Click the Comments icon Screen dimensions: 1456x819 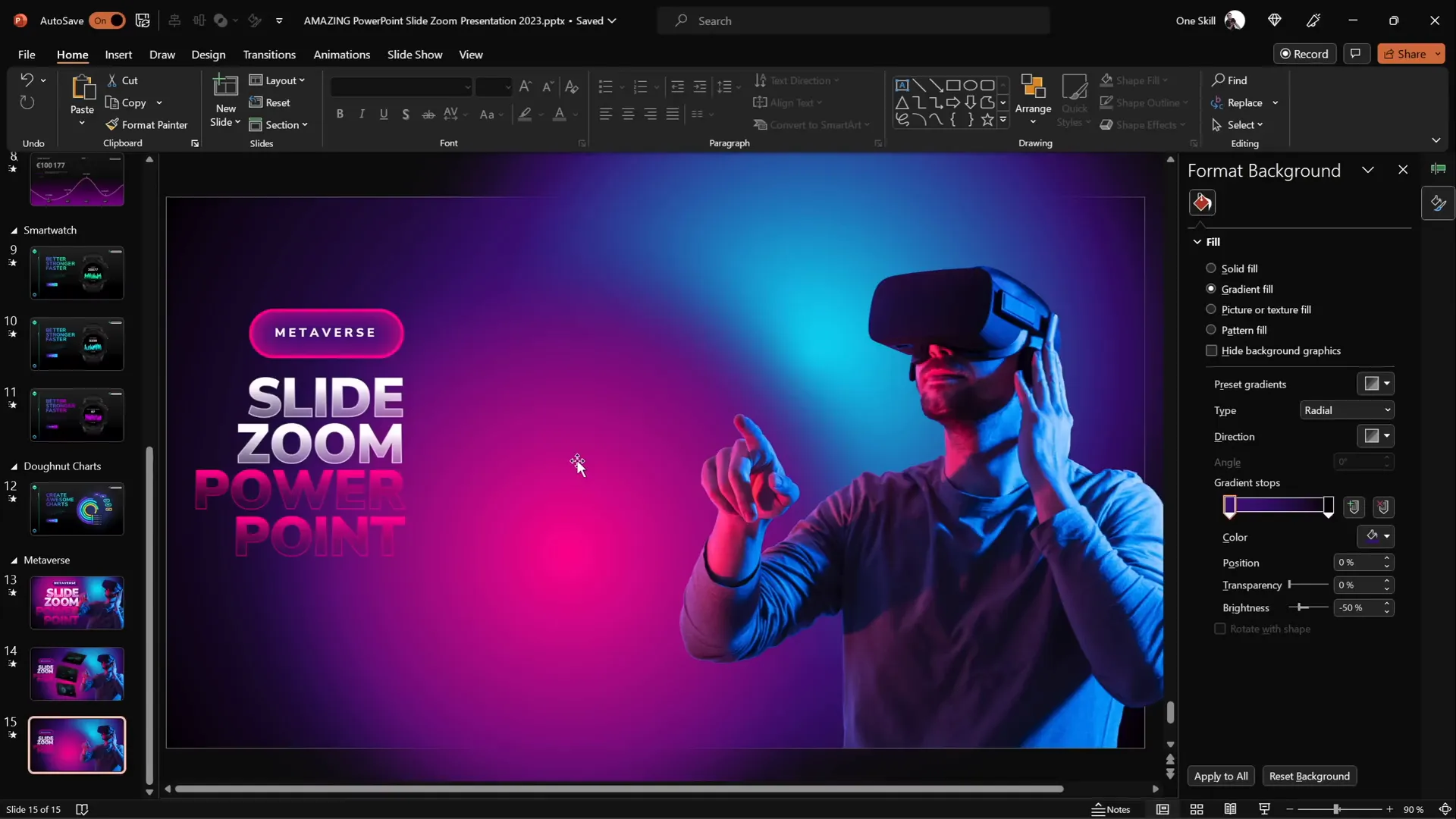[1355, 53]
